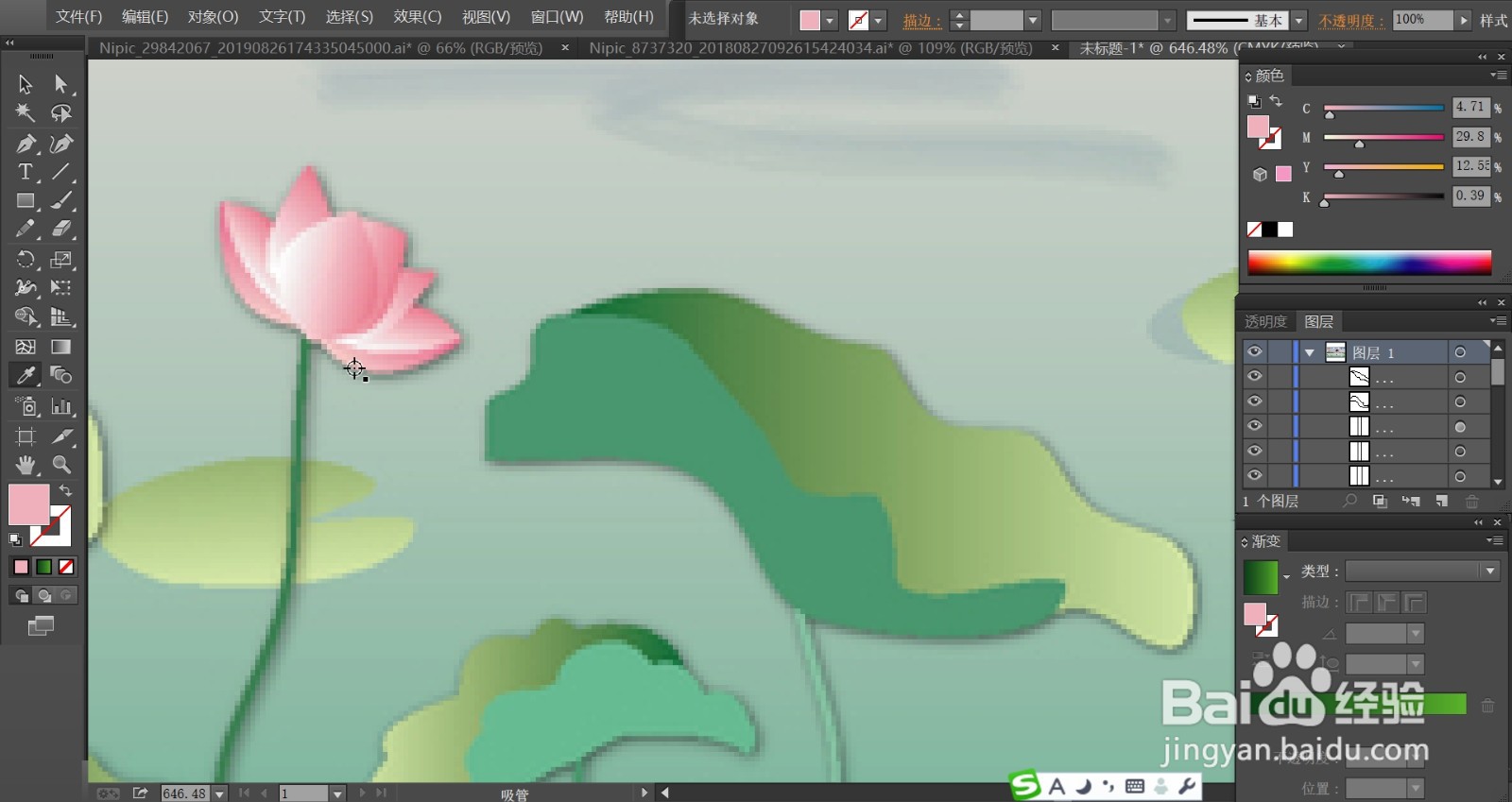The width and height of the screenshot is (1512, 802).
Task: Click the Magenta (M) slider in Color panel
Action: tap(1383, 138)
